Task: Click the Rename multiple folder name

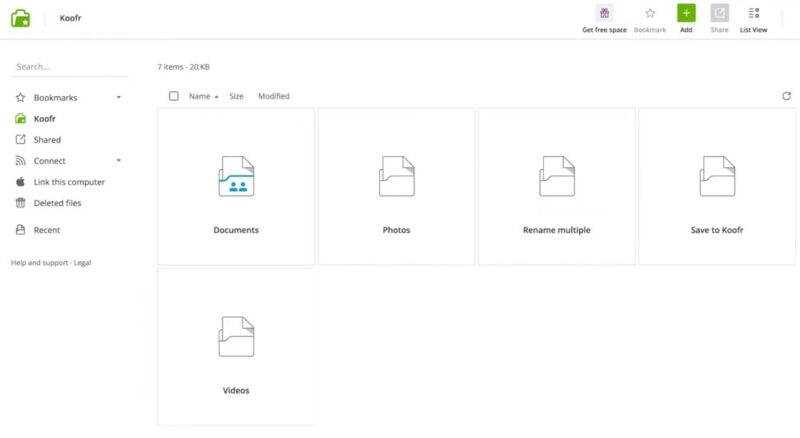Action: (557, 230)
